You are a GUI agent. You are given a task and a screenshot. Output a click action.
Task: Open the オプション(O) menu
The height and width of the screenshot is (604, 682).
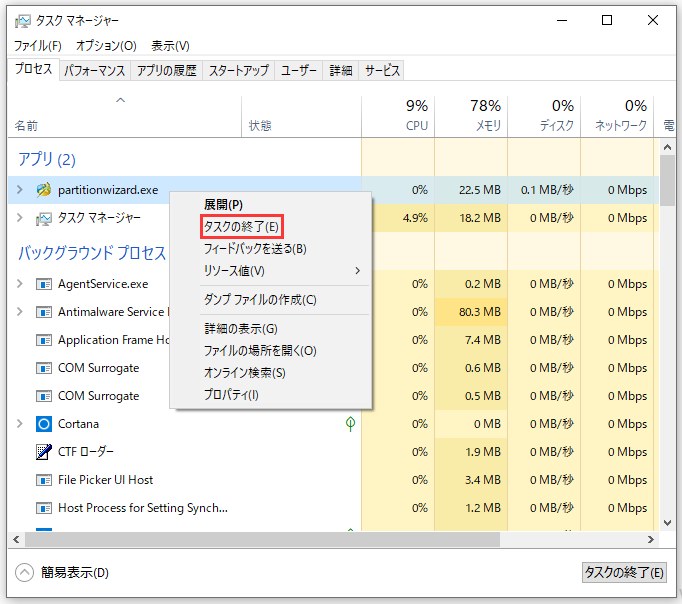106,46
